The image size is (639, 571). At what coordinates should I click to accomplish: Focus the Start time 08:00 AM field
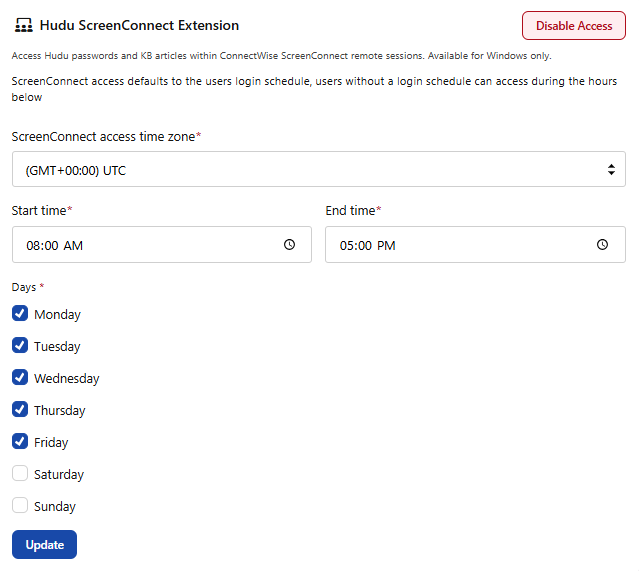[x=162, y=245]
